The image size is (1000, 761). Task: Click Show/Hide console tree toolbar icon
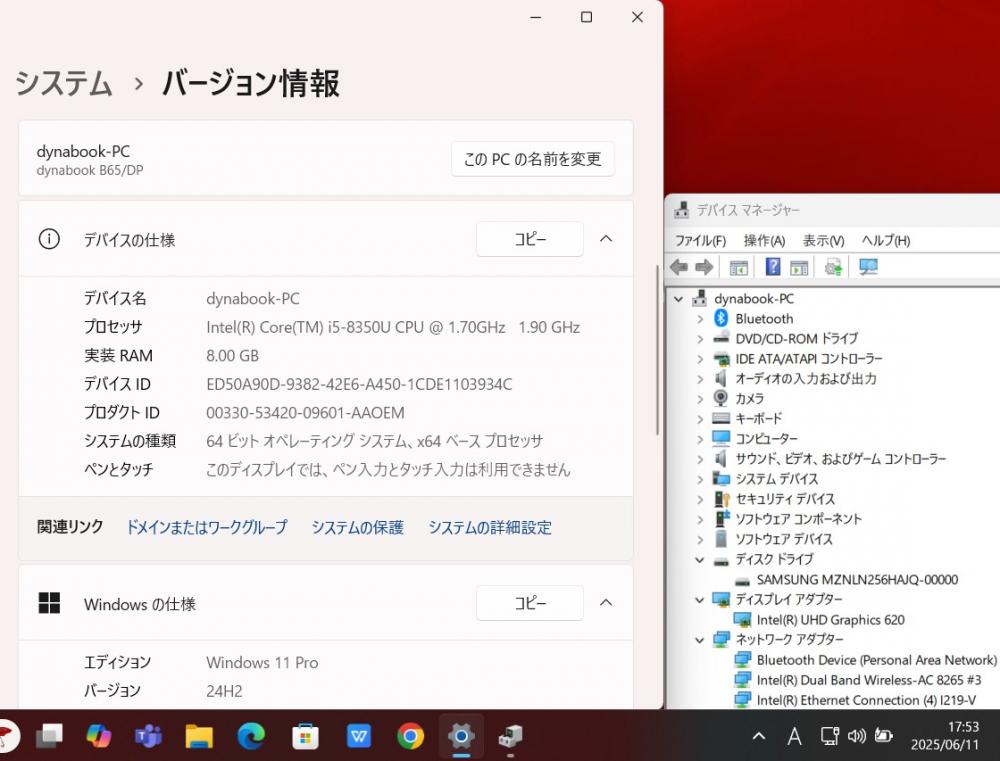pos(739,267)
